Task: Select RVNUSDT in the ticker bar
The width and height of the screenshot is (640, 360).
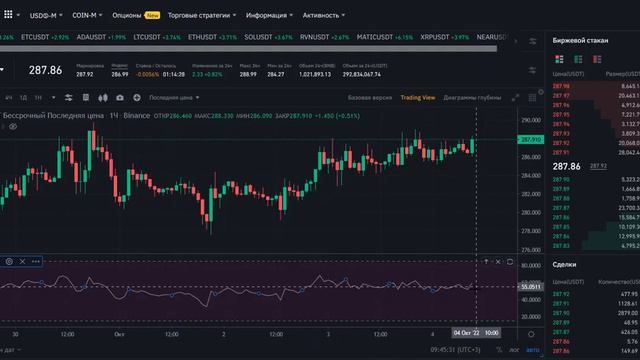Action: click(324, 37)
